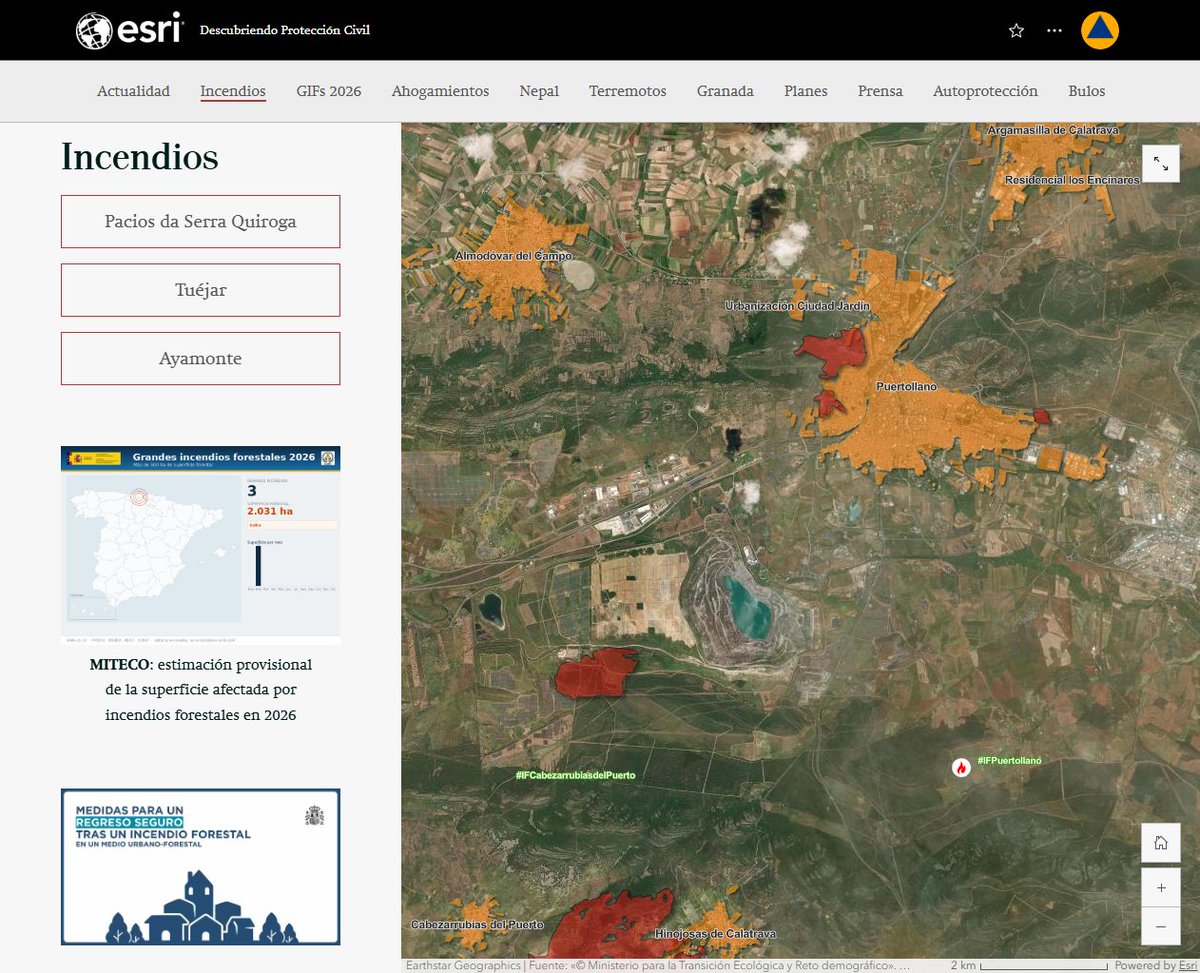Click the Argamasilla de Calatrava label

point(1051,130)
